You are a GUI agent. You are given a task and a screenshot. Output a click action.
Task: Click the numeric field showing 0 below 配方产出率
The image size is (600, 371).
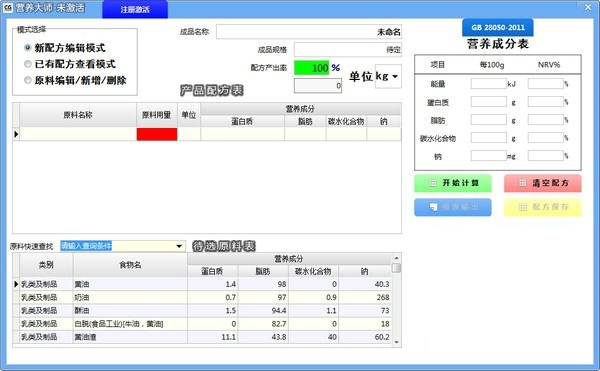click(x=318, y=85)
